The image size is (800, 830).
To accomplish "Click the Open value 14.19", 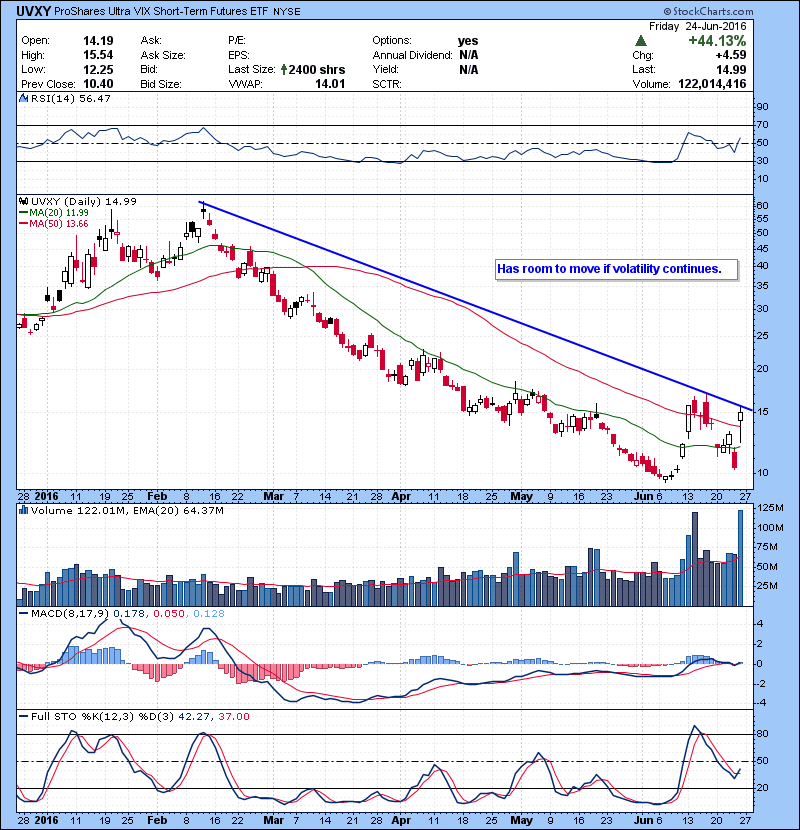I will [98, 41].
